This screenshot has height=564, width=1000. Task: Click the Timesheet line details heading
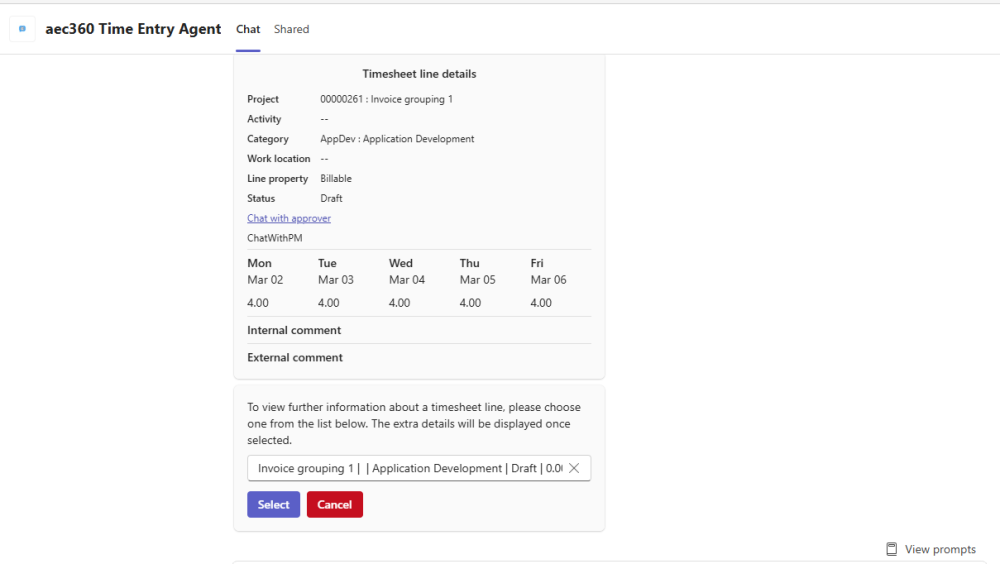pyautogui.click(x=419, y=74)
